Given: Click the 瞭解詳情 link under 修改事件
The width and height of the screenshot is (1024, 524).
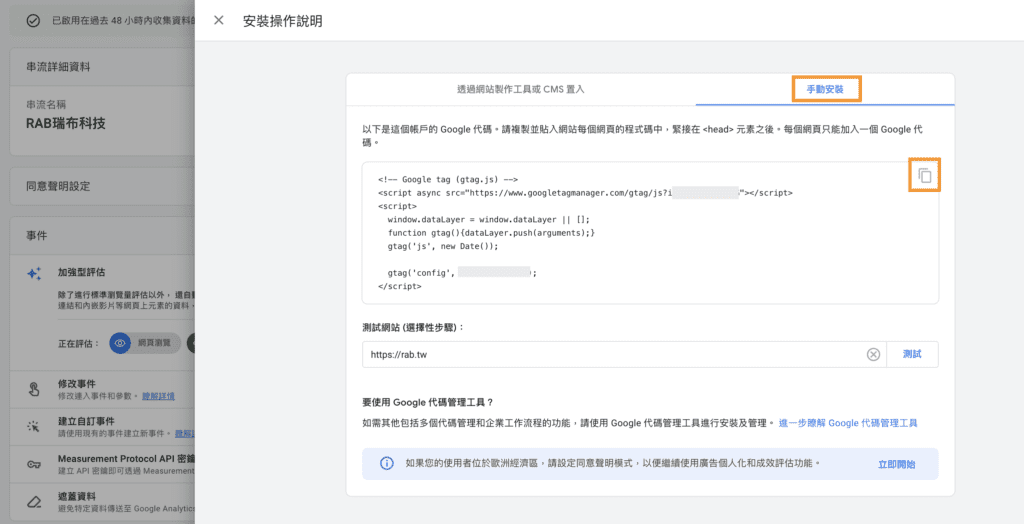Looking at the screenshot, I should [x=158, y=397].
